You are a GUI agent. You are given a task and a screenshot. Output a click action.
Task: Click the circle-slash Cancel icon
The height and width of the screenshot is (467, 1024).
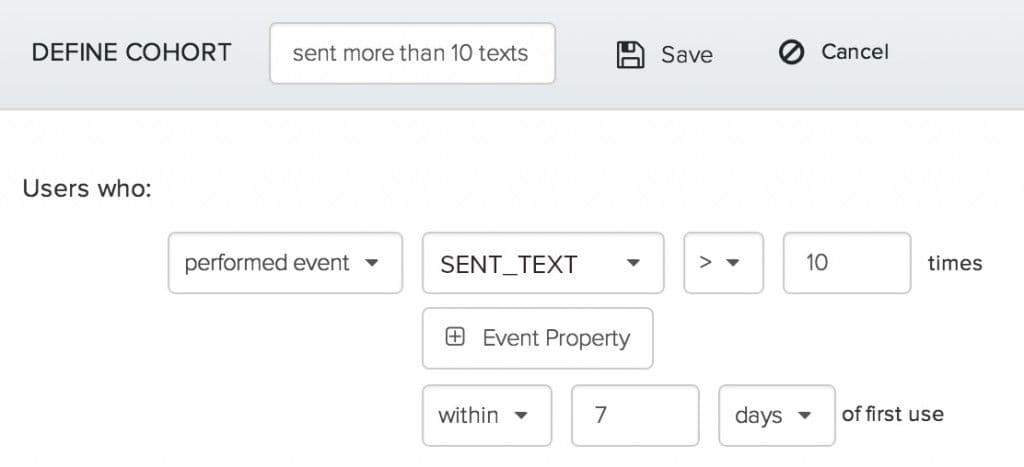791,53
